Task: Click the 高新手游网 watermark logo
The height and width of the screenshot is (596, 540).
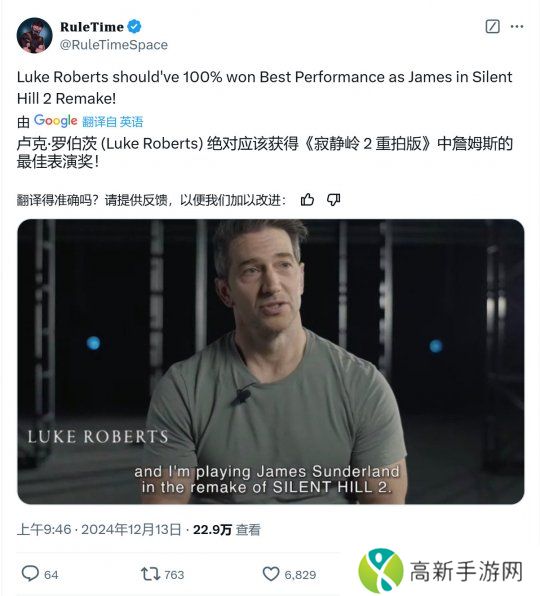Action: coord(441,571)
